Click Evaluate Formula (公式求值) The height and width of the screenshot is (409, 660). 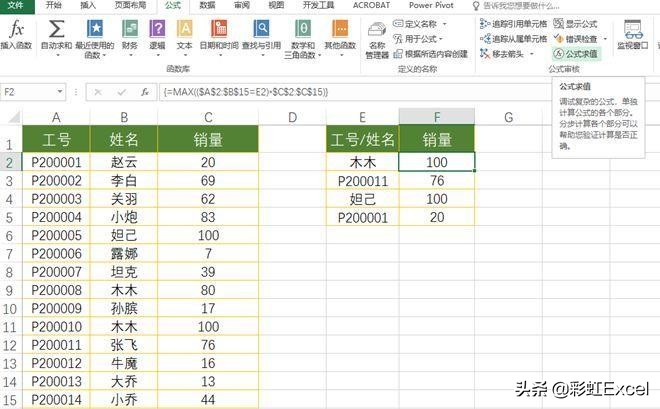tap(575, 54)
